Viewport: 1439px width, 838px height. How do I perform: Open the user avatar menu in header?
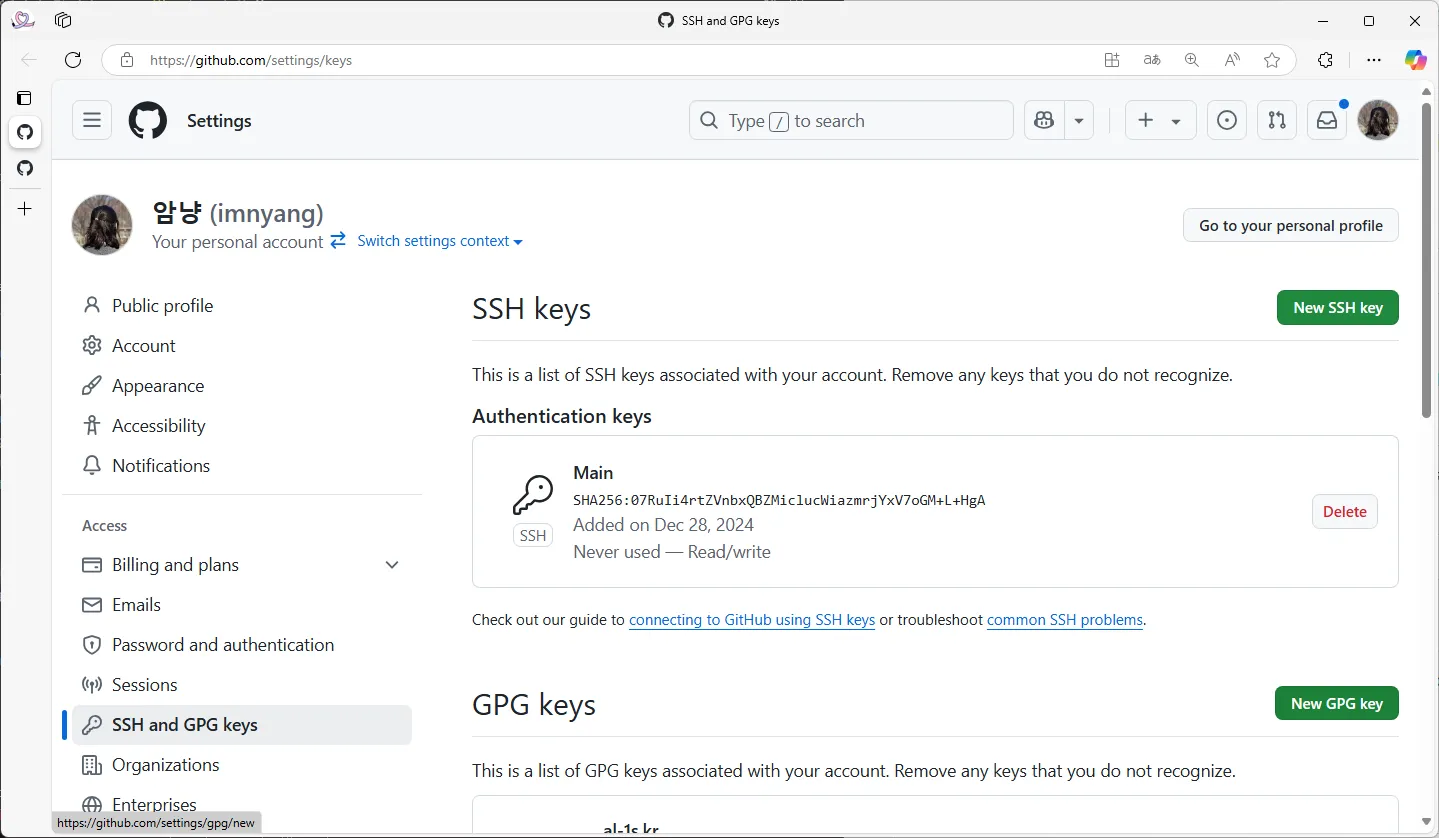tap(1378, 120)
